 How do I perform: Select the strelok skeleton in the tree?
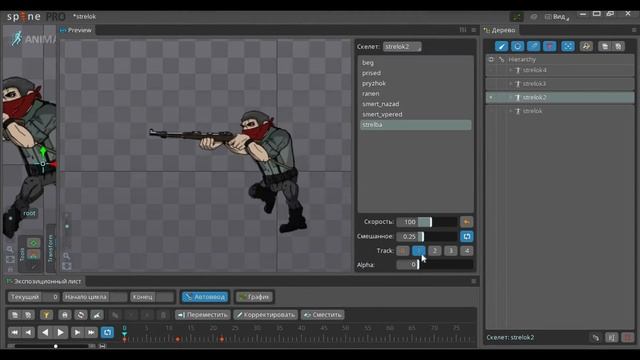(x=532, y=111)
